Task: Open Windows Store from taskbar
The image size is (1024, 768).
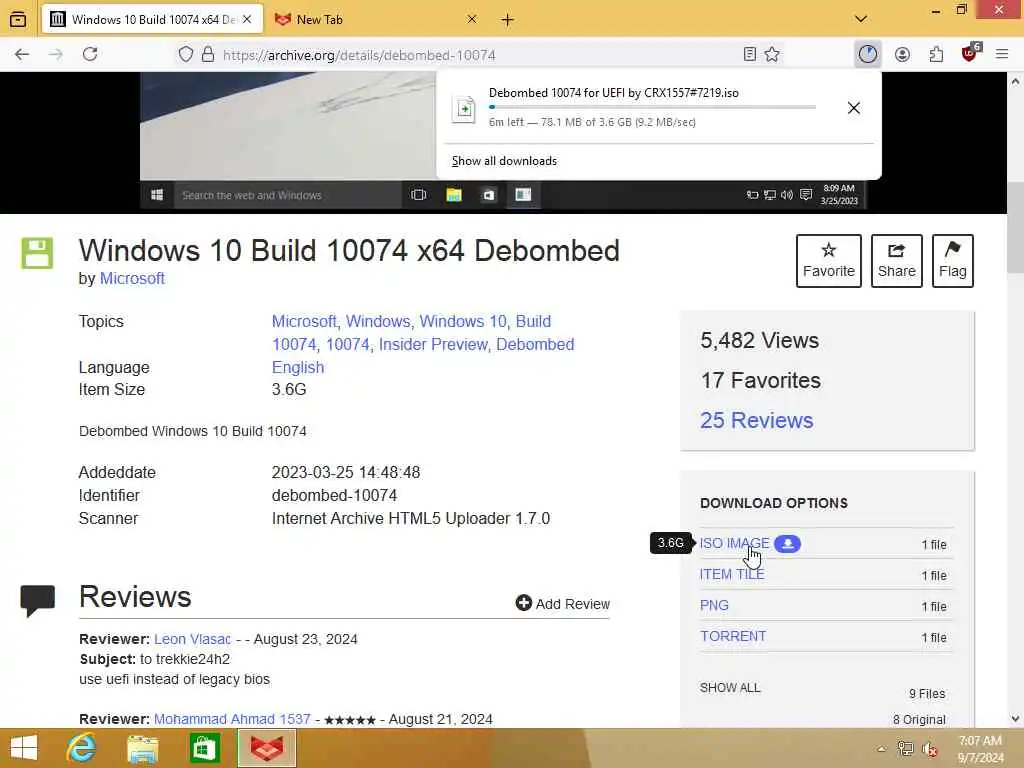Action: [x=204, y=748]
